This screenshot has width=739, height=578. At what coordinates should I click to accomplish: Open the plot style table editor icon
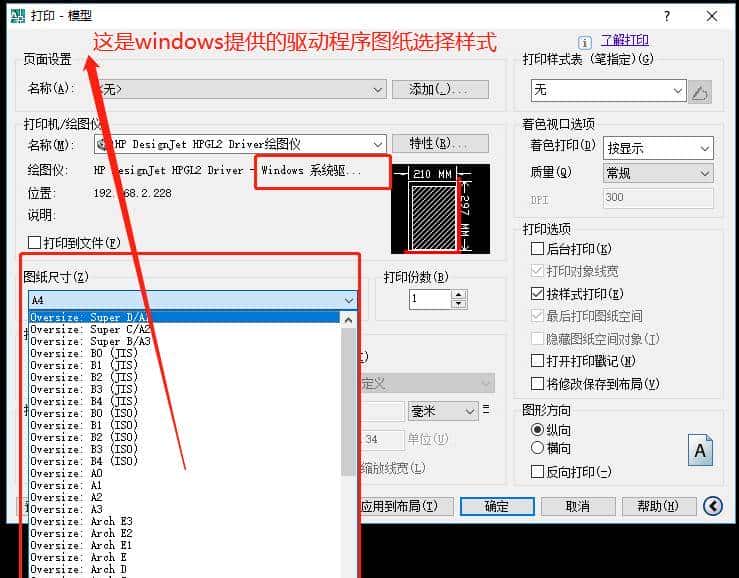700,91
